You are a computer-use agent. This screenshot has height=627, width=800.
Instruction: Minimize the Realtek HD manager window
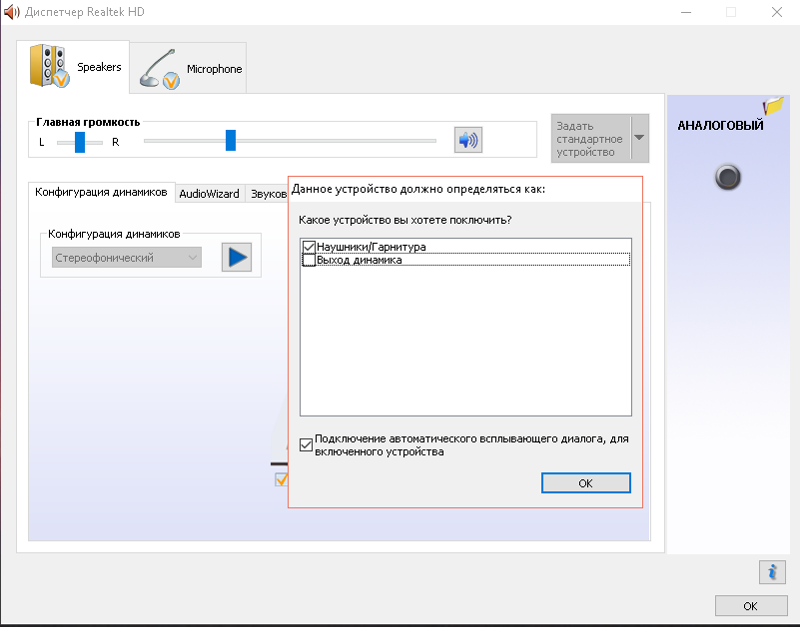tap(686, 12)
